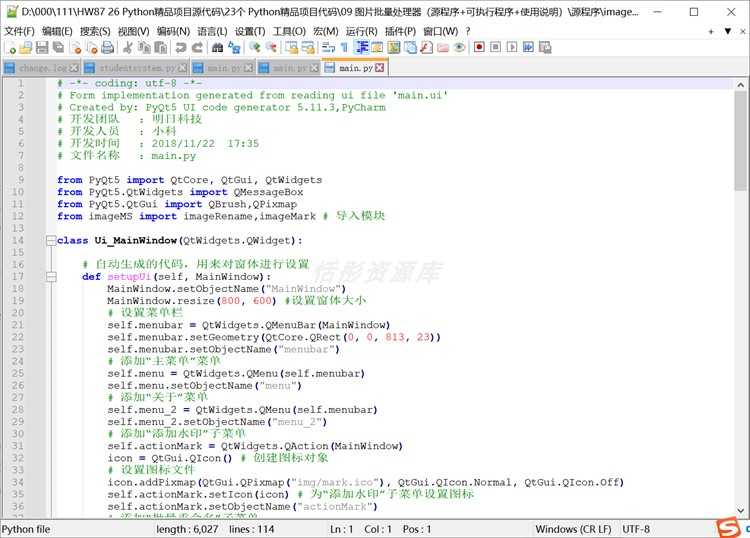
Task: Cut selection using the scissors icon
Action: [127, 47]
